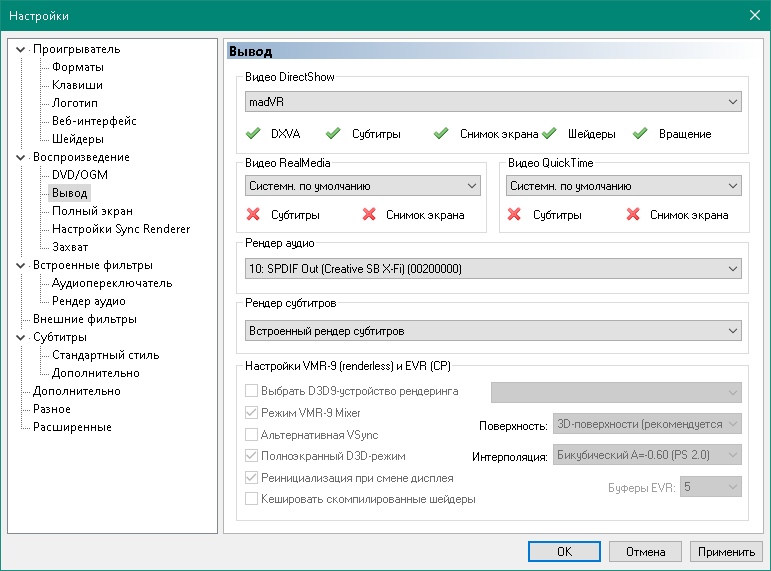Open the Видео QuickTime dropdown
771x571 pixels.
pyautogui.click(x=623, y=186)
